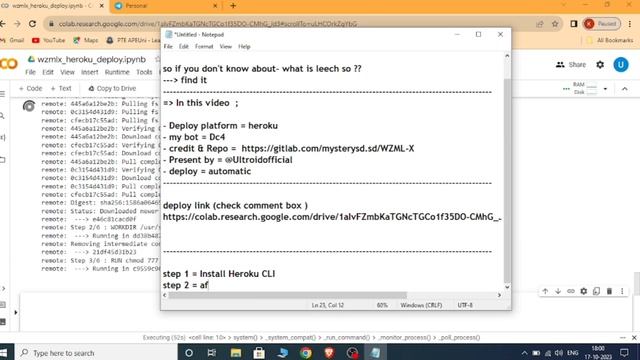Click Notepad horizontal scrollbar thumb

(288, 295)
